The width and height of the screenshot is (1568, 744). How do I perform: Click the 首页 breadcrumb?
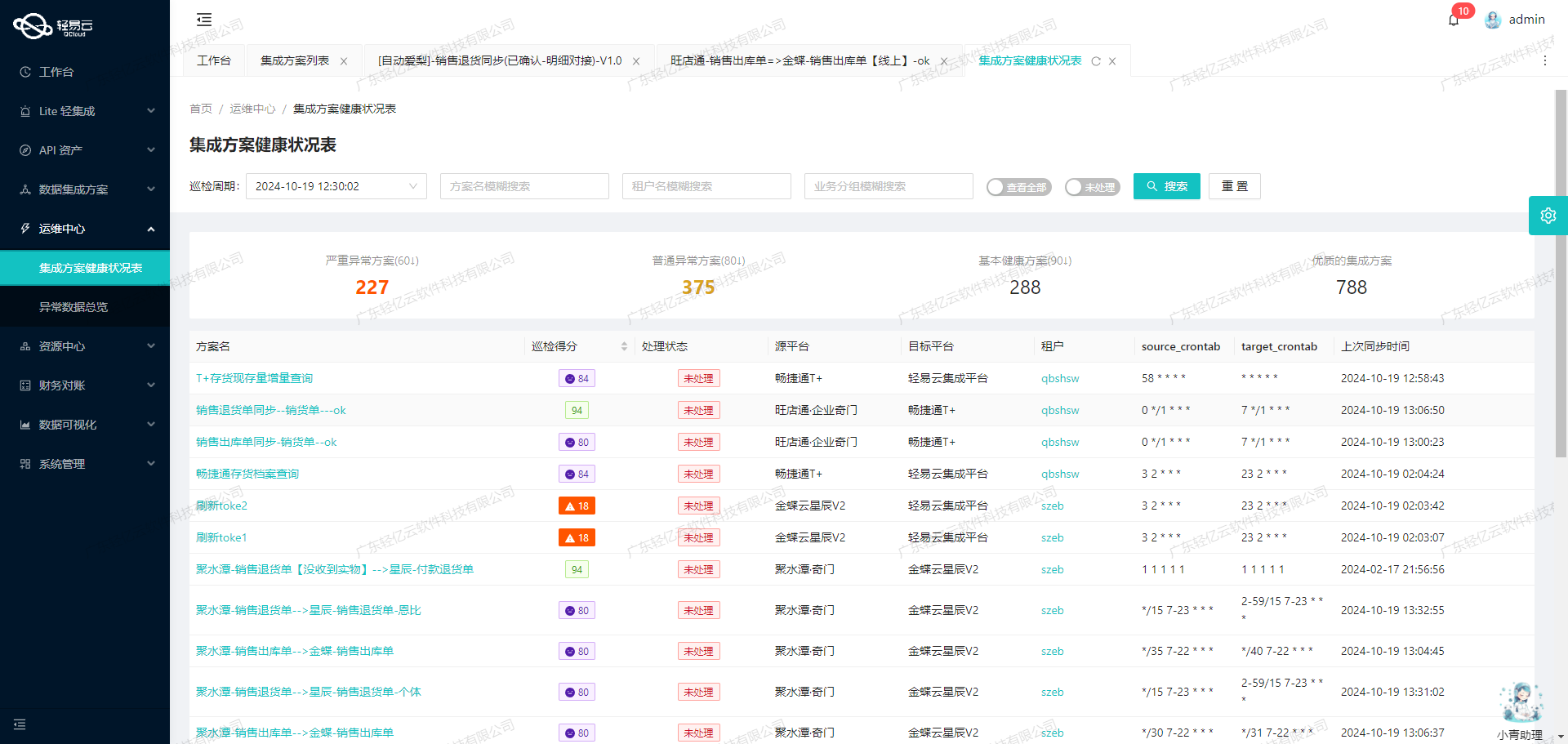coord(201,109)
